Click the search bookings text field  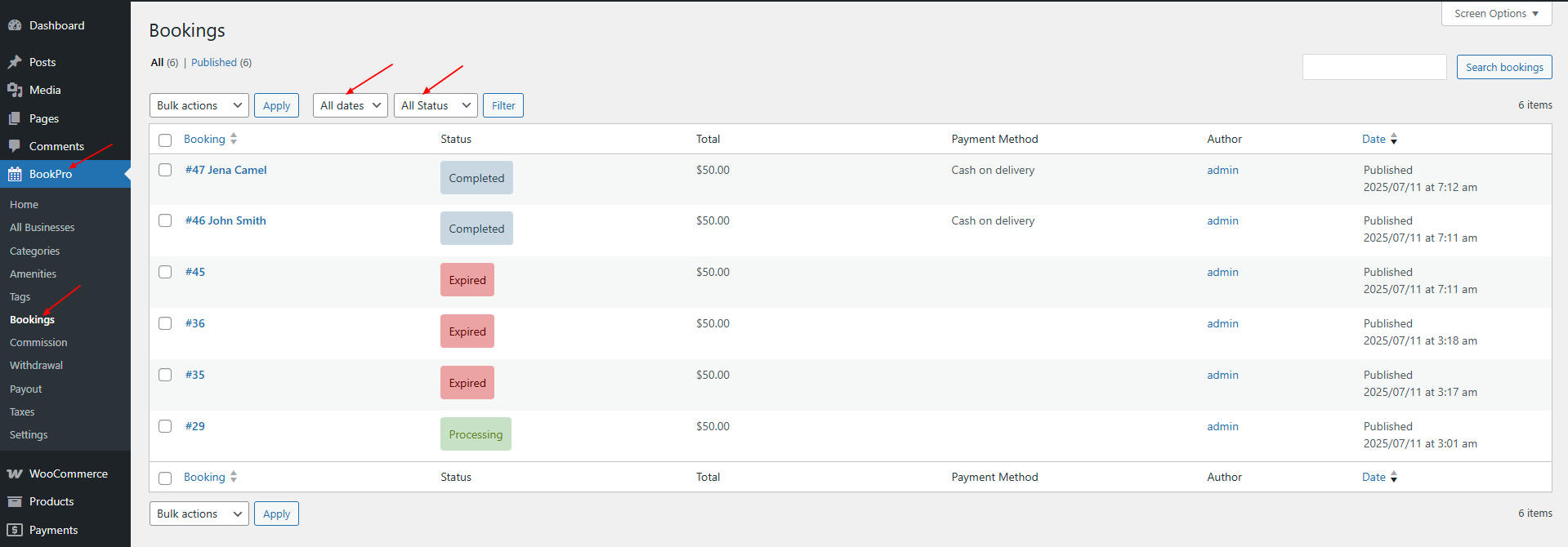(1374, 67)
